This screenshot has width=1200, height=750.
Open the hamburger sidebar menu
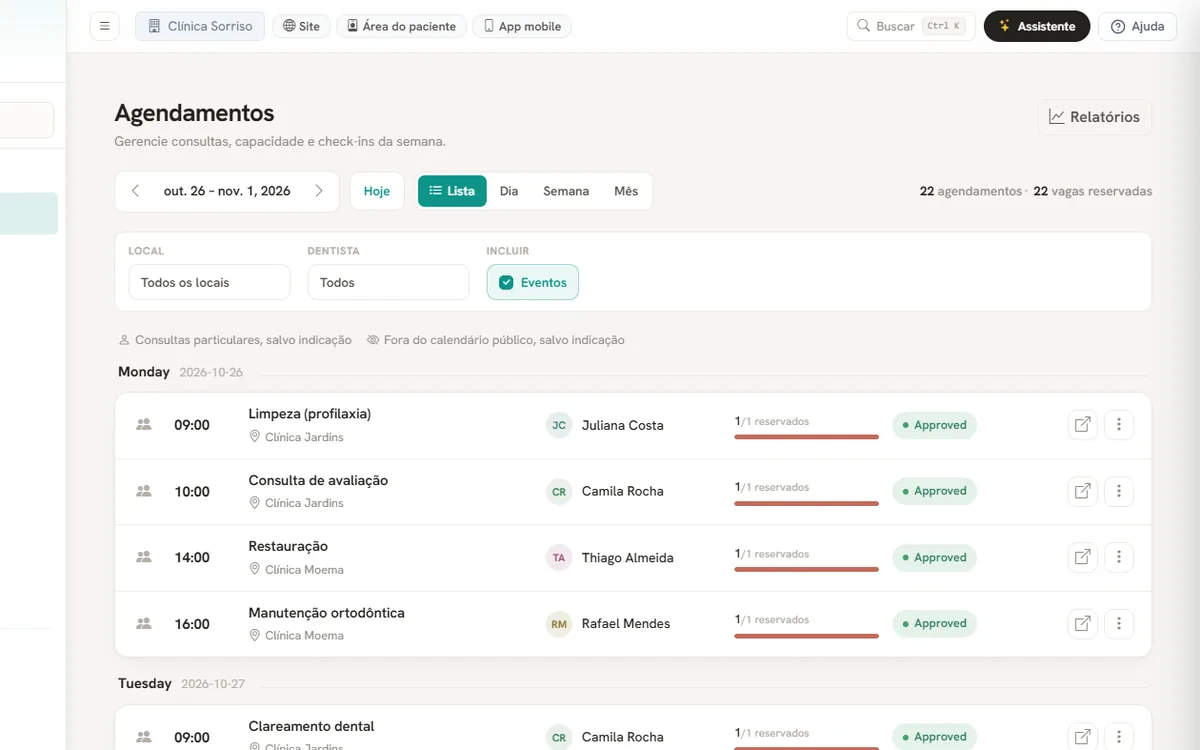click(105, 26)
